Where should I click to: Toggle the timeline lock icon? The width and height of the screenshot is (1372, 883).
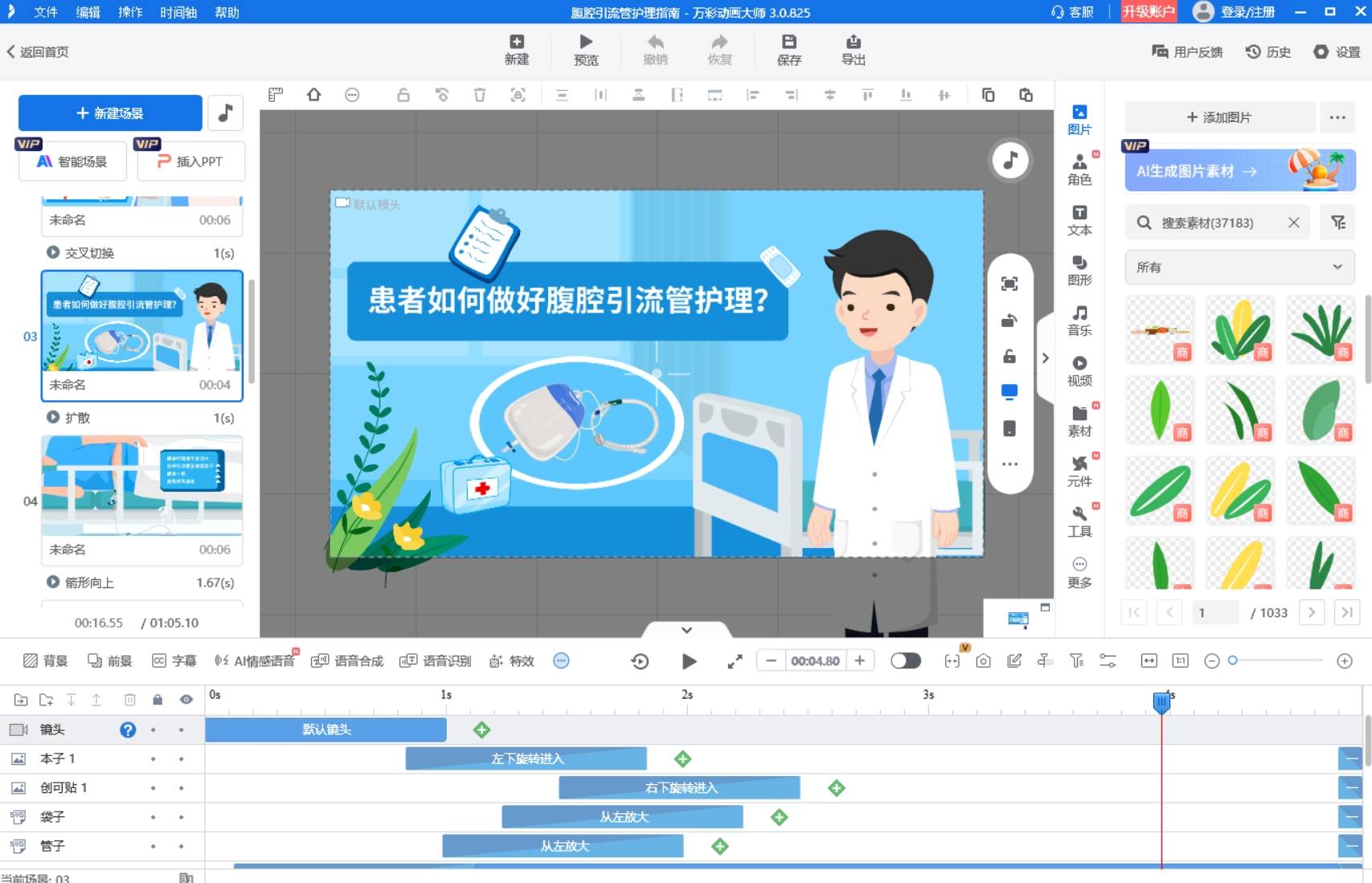pyautogui.click(x=158, y=700)
